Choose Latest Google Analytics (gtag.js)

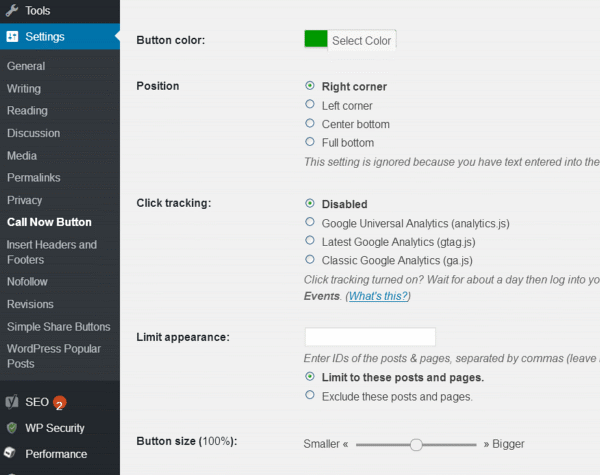310,241
